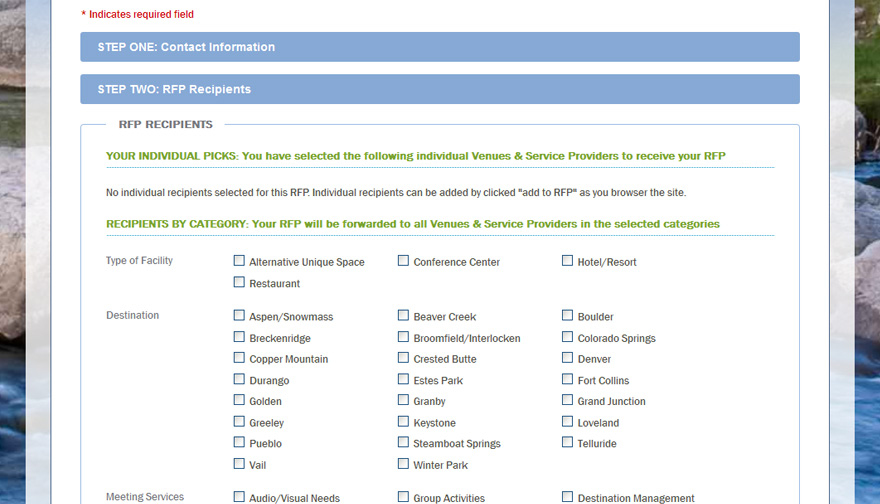
Task: Check the Beaver Creek destination box
Action: [403, 315]
